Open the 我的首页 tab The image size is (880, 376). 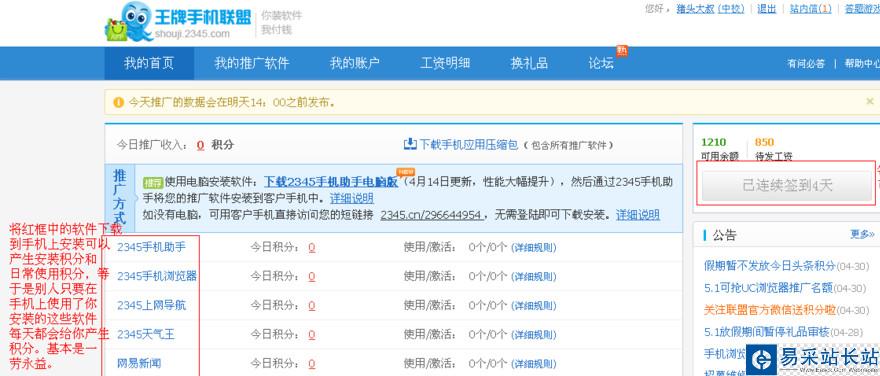tap(149, 63)
